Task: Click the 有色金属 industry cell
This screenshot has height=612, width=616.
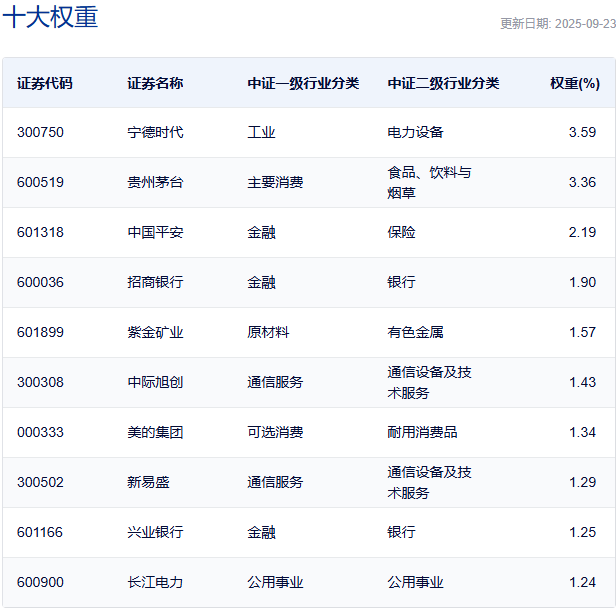Action: click(x=416, y=332)
